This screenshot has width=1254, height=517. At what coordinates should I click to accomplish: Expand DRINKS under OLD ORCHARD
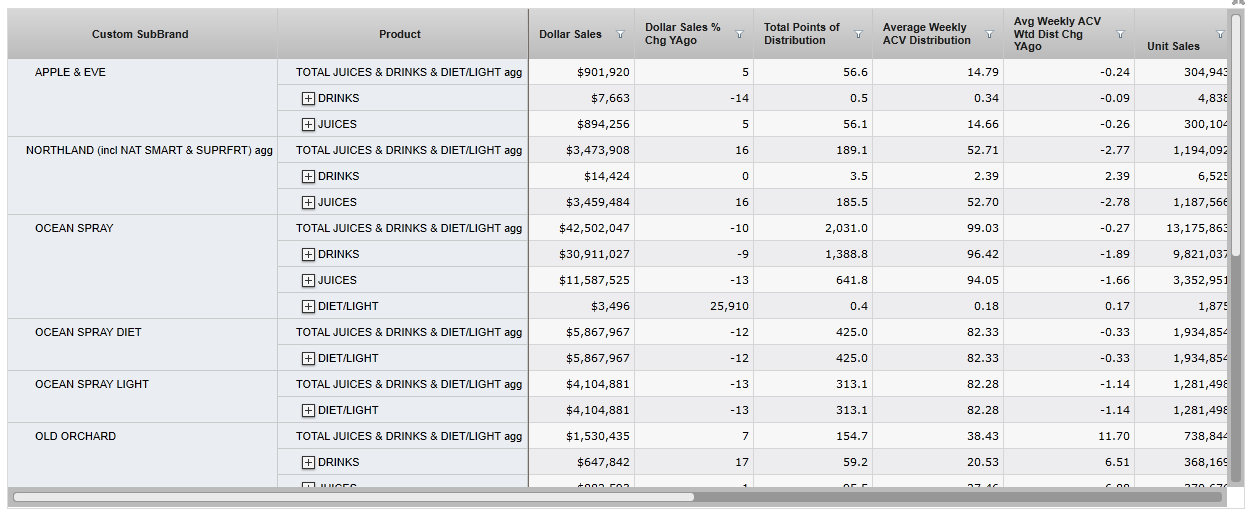(308, 463)
